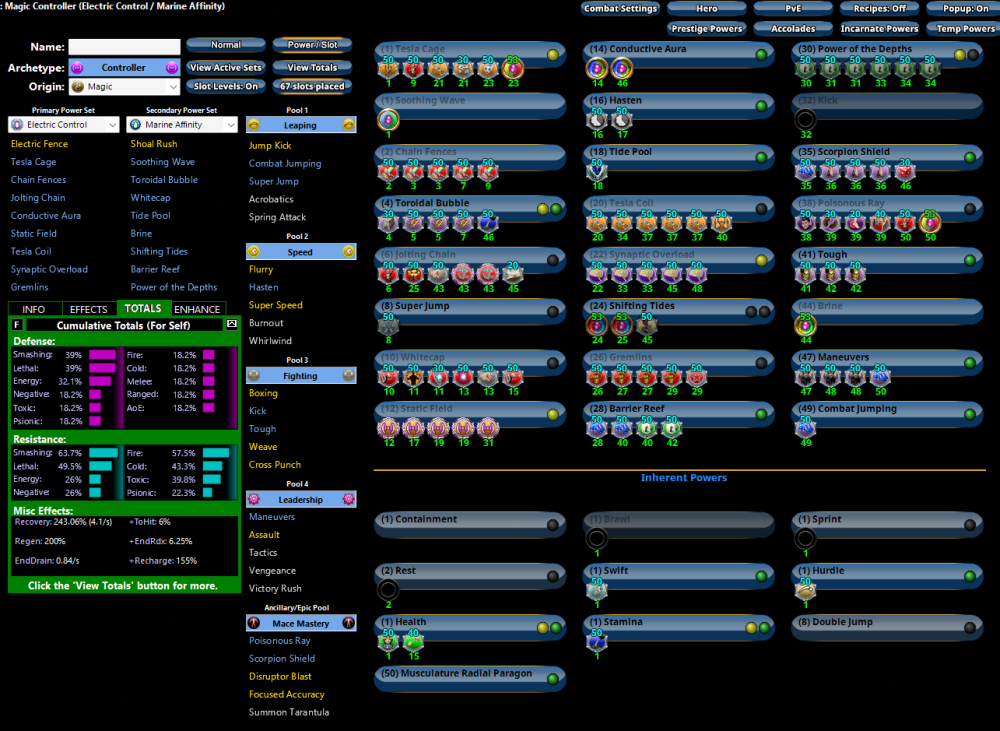The image size is (1000, 731).
Task: Click the empty enhancement slot under Kick (32)
Action: [x=805, y=120]
